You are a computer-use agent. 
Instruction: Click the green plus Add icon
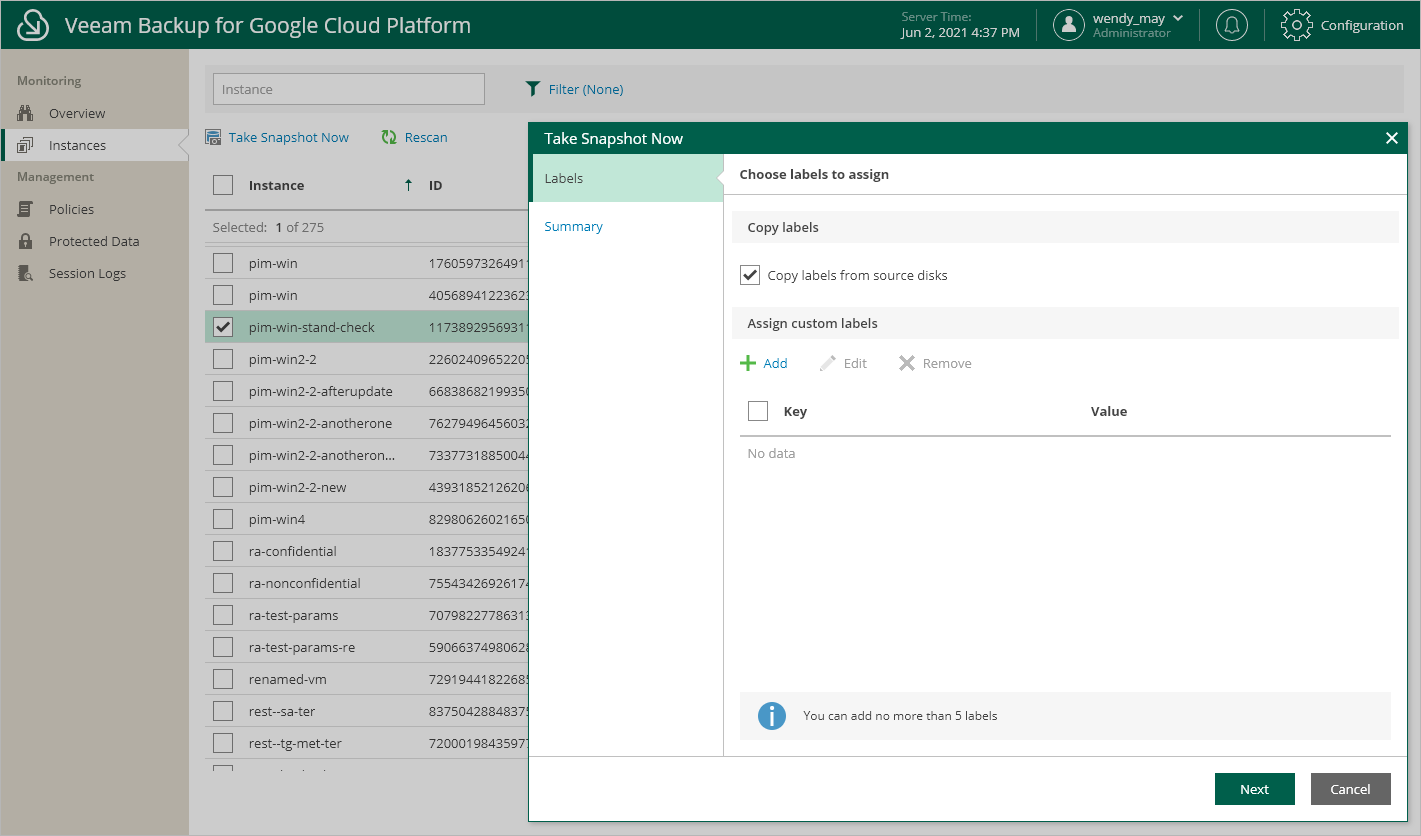(x=748, y=363)
